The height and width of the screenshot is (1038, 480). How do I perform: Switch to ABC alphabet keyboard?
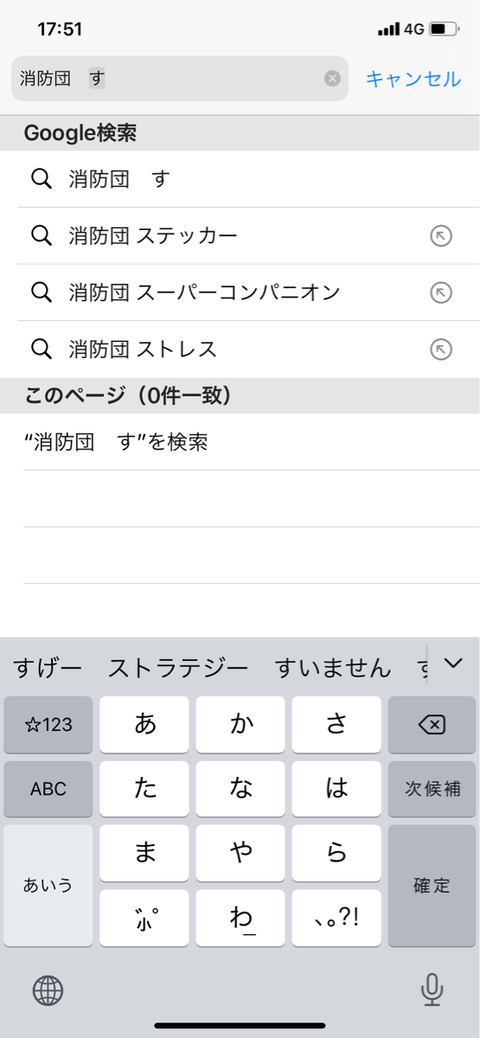tap(48, 789)
